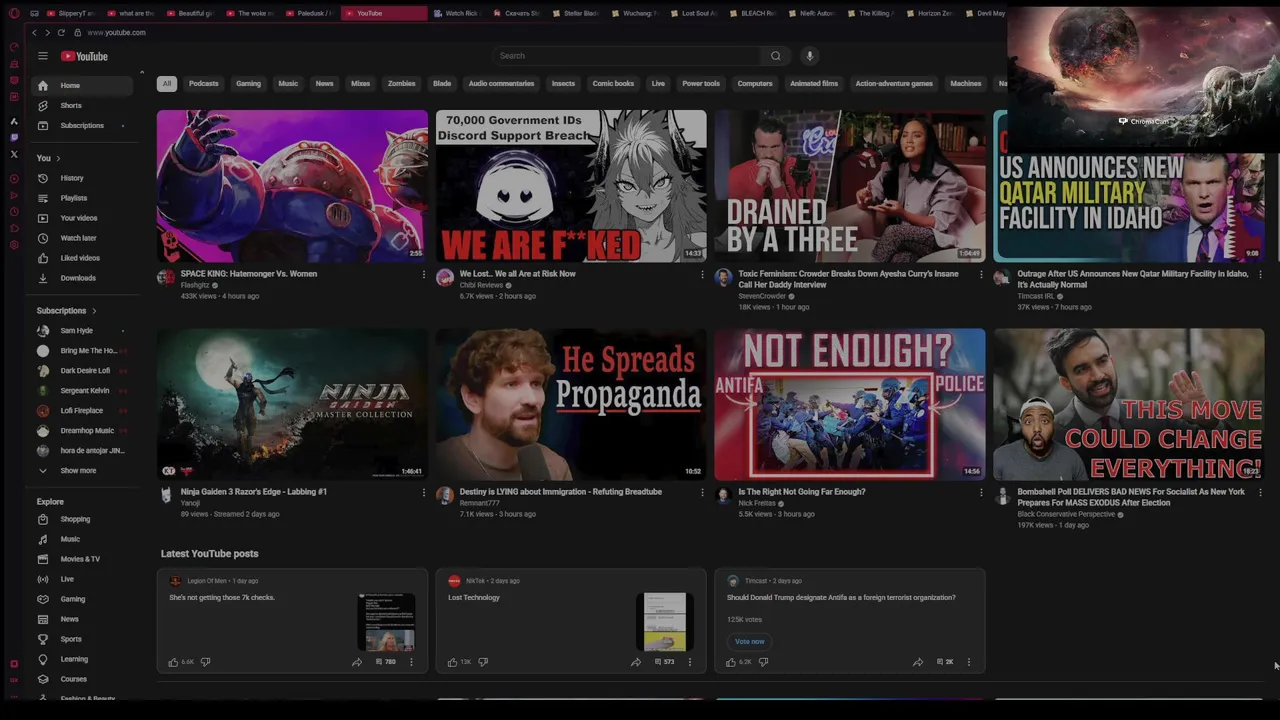
Task: Select the Zombies filter chip
Action: [x=402, y=84]
